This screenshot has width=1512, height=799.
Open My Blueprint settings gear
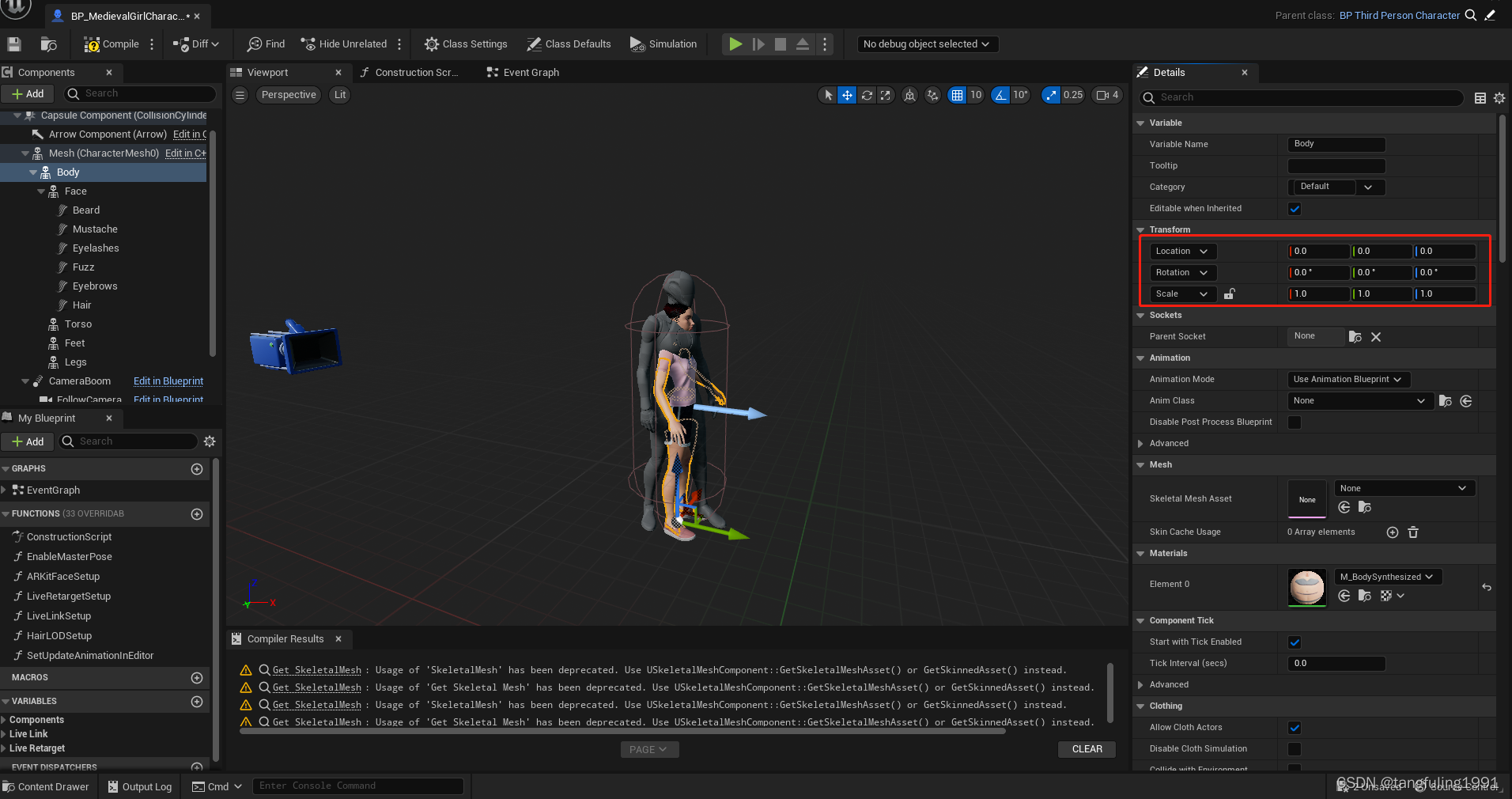(x=210, y=441)
